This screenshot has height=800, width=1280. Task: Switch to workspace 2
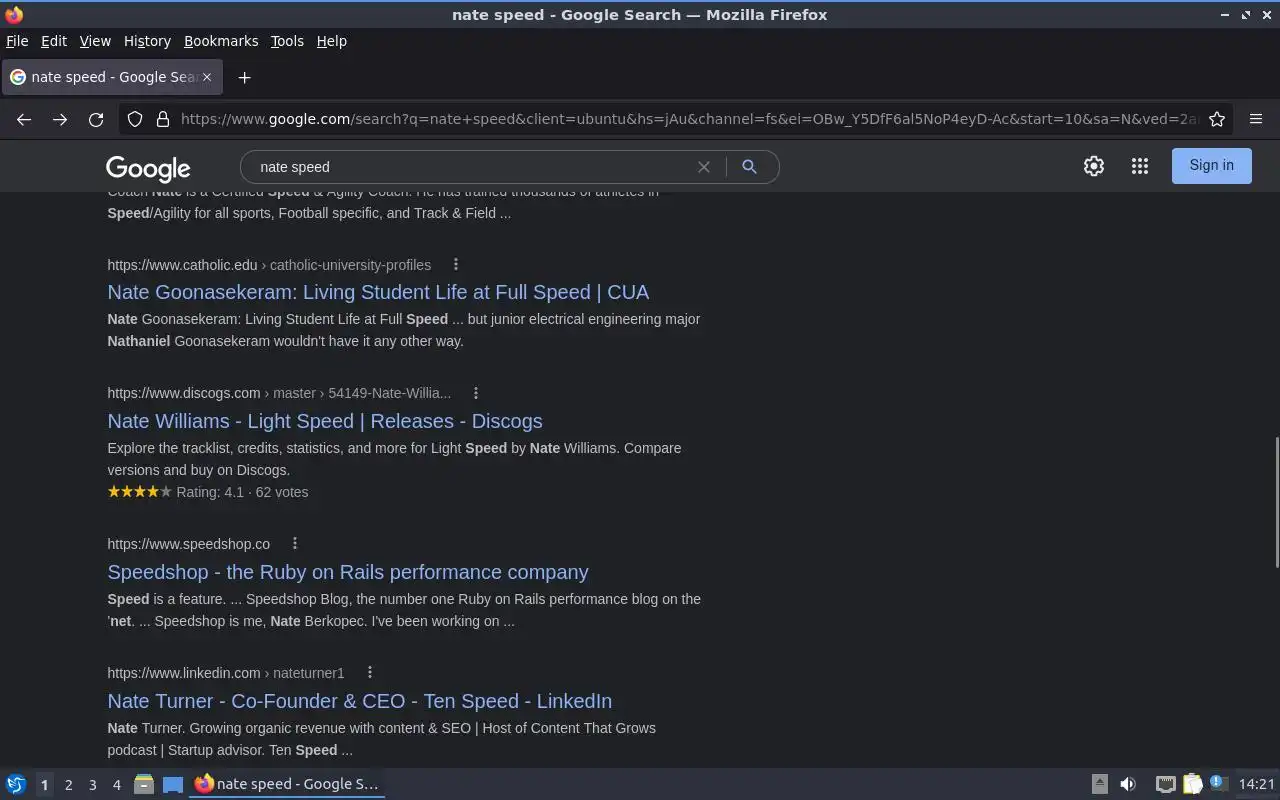coord(68,784)
